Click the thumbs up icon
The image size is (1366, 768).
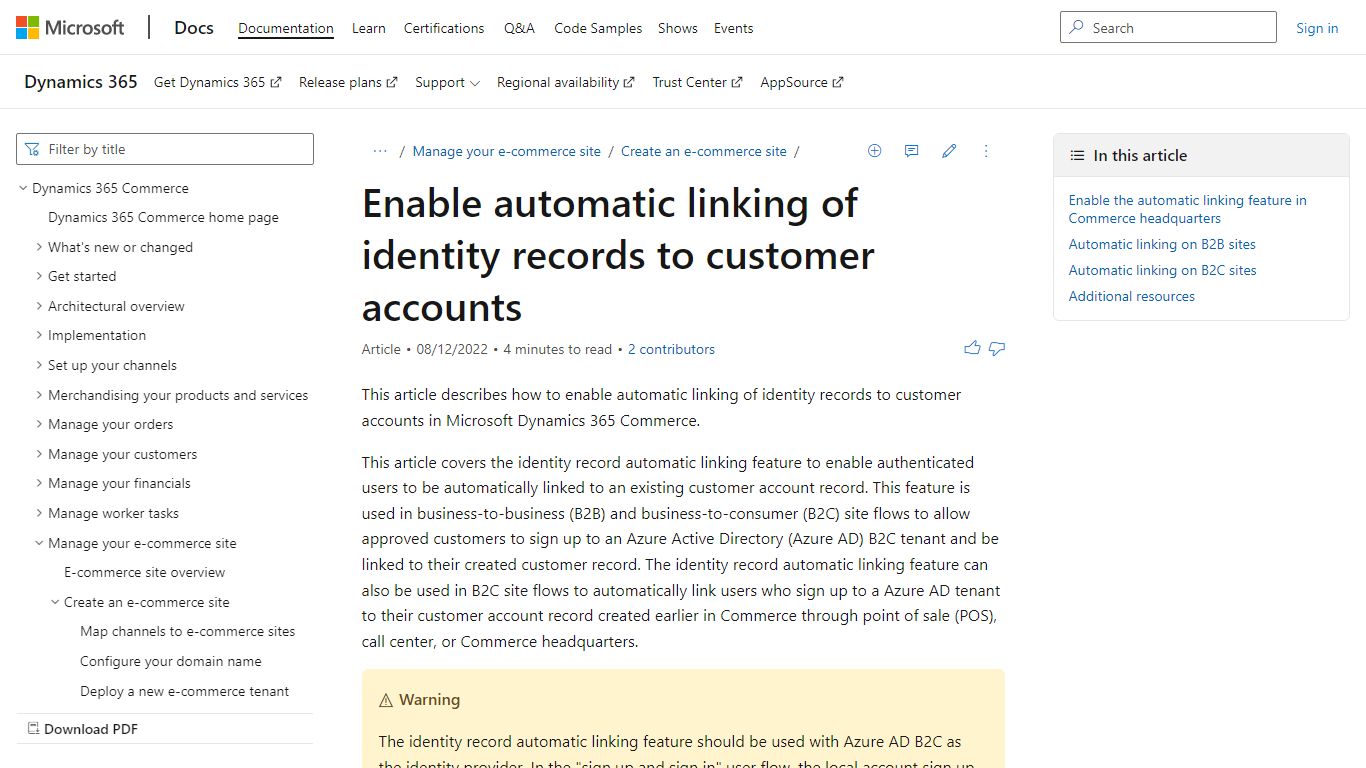pyautogui.click(x=972, y=349)
